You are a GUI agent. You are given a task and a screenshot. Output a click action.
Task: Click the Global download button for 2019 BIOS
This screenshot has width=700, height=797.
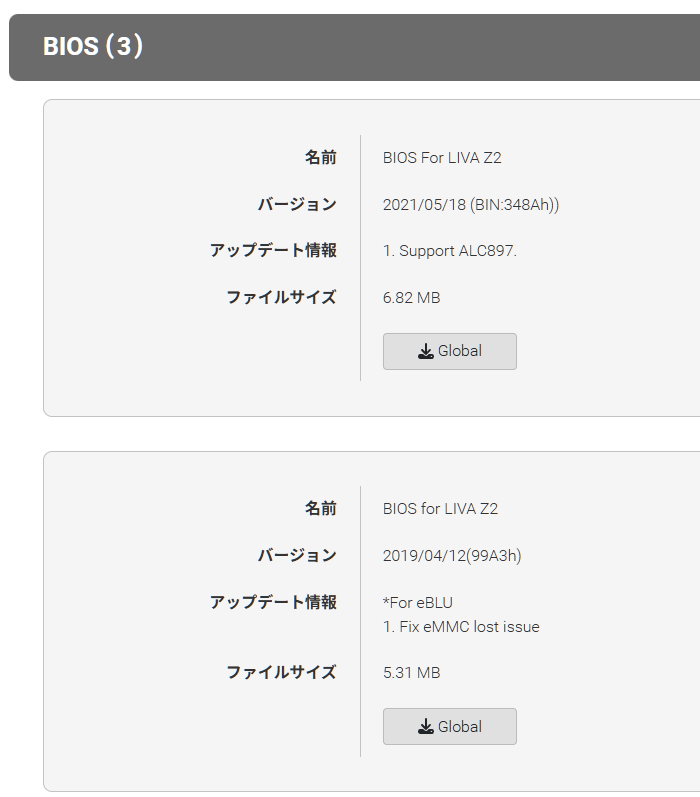pos(449,726)
